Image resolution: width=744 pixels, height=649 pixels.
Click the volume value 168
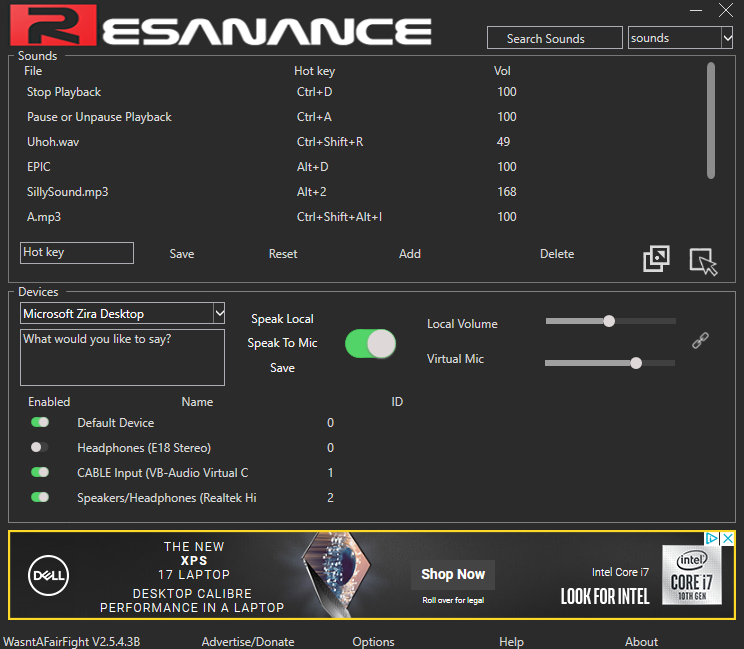pyautogui.click(x=507, y=192)
